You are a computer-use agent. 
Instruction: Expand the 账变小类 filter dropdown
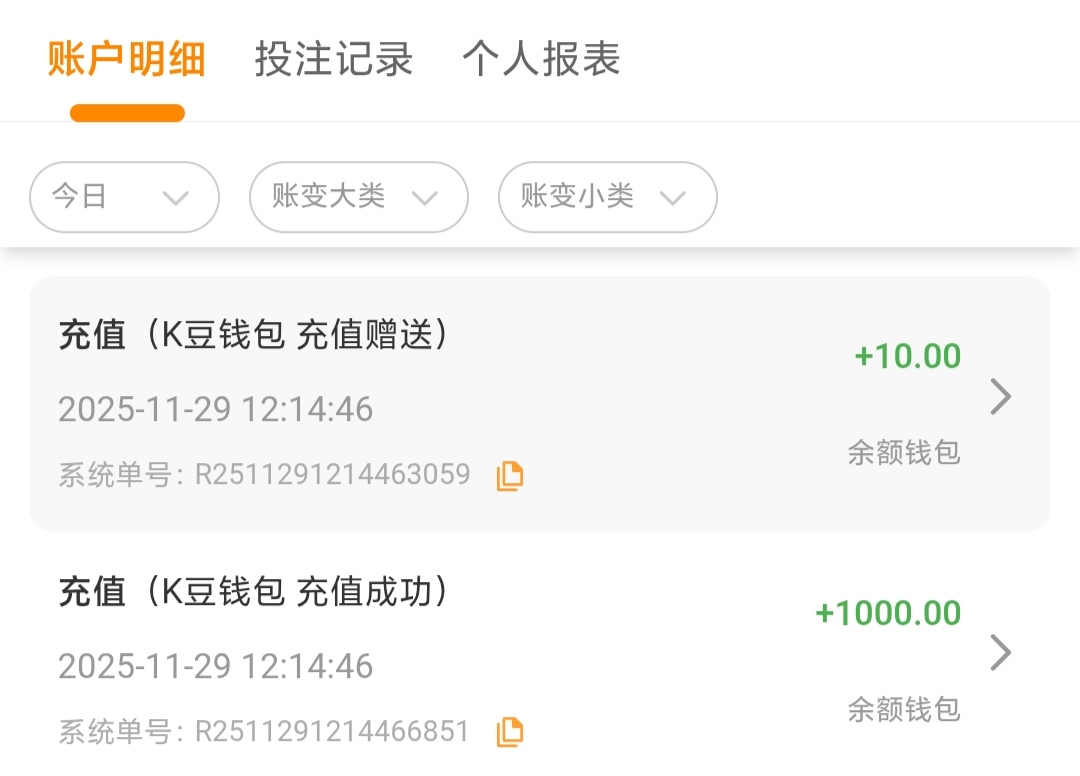click(607, 197)
